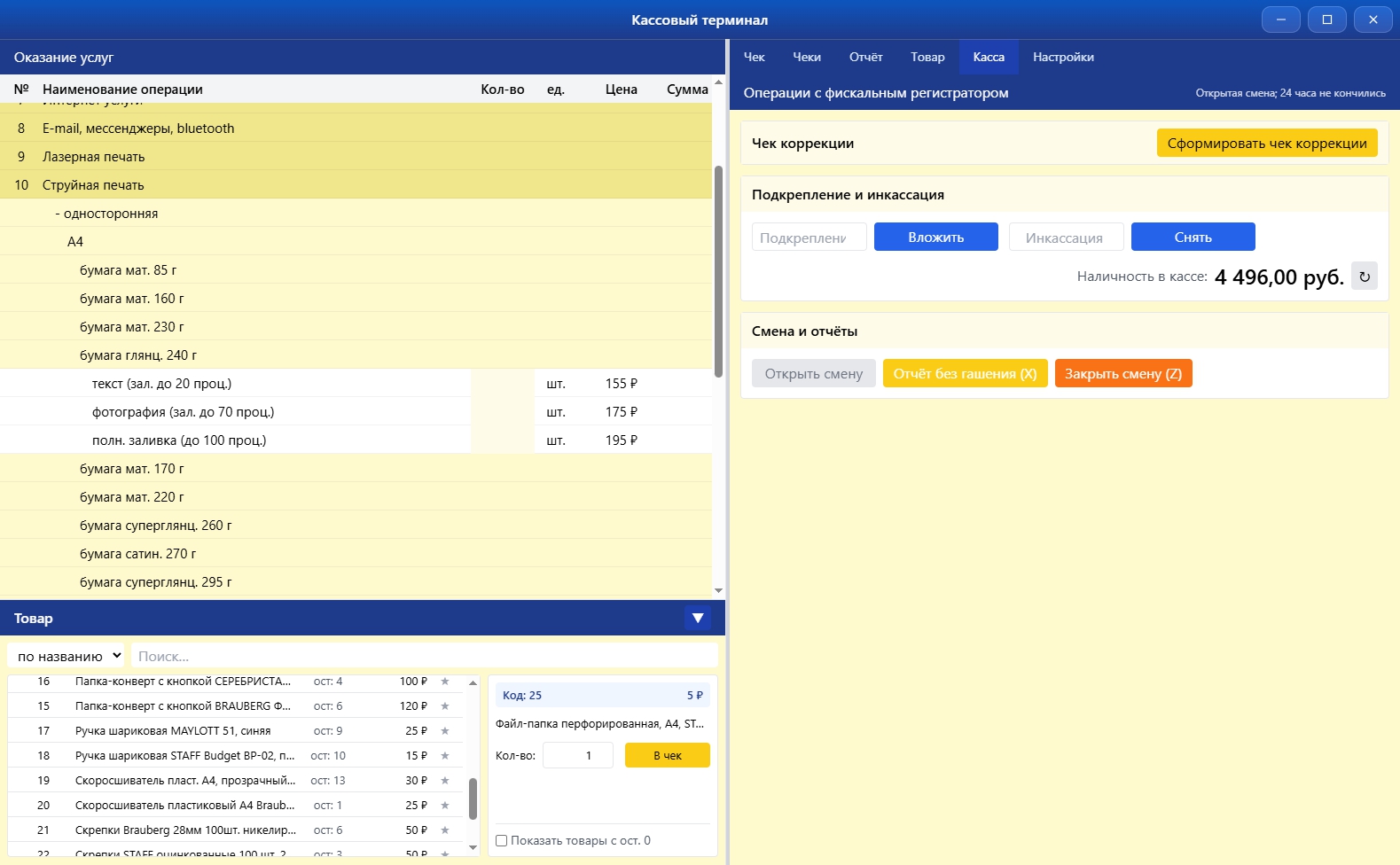Click the product Поиск... search field

click(x=424, y=656)
